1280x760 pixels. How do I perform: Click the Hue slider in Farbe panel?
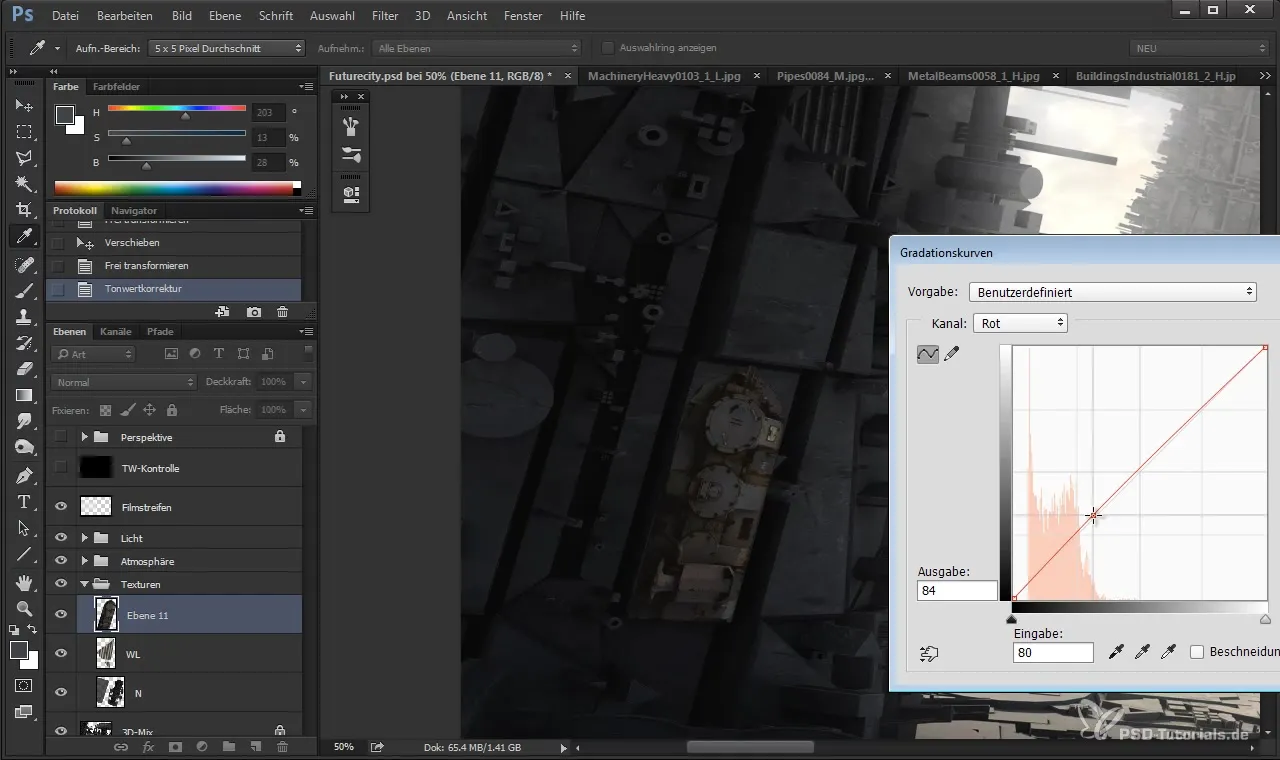coord(177,108)
